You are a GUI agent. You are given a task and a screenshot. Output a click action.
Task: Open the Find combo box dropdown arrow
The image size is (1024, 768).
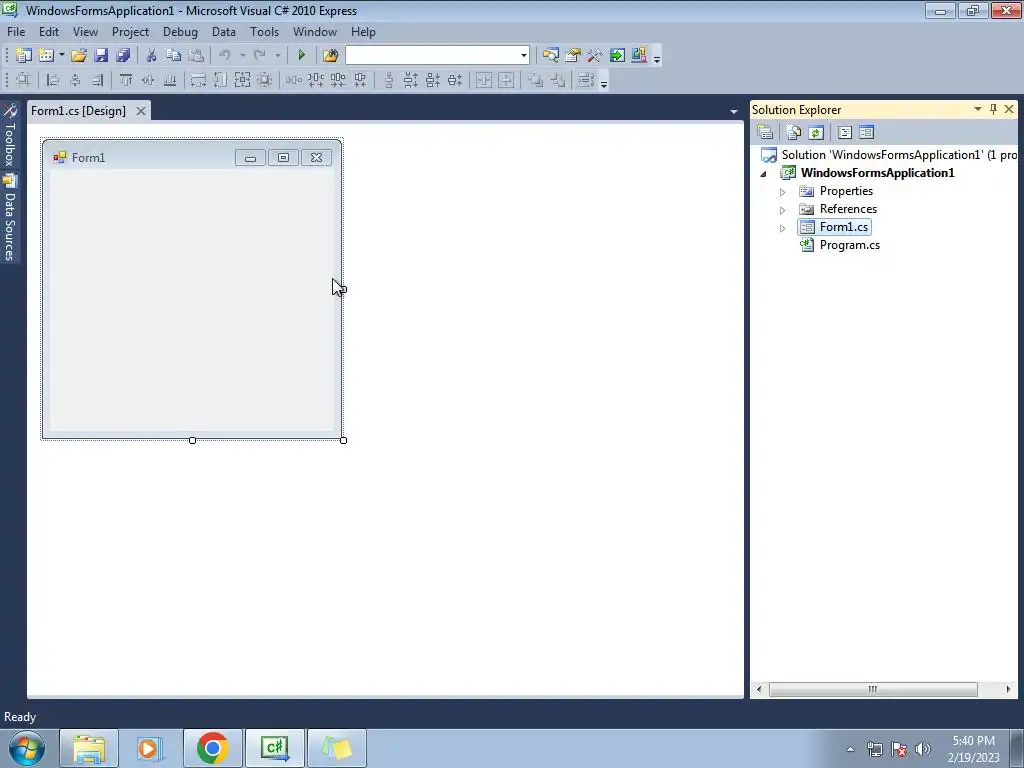pyautogui.click(x=524, y=56)
